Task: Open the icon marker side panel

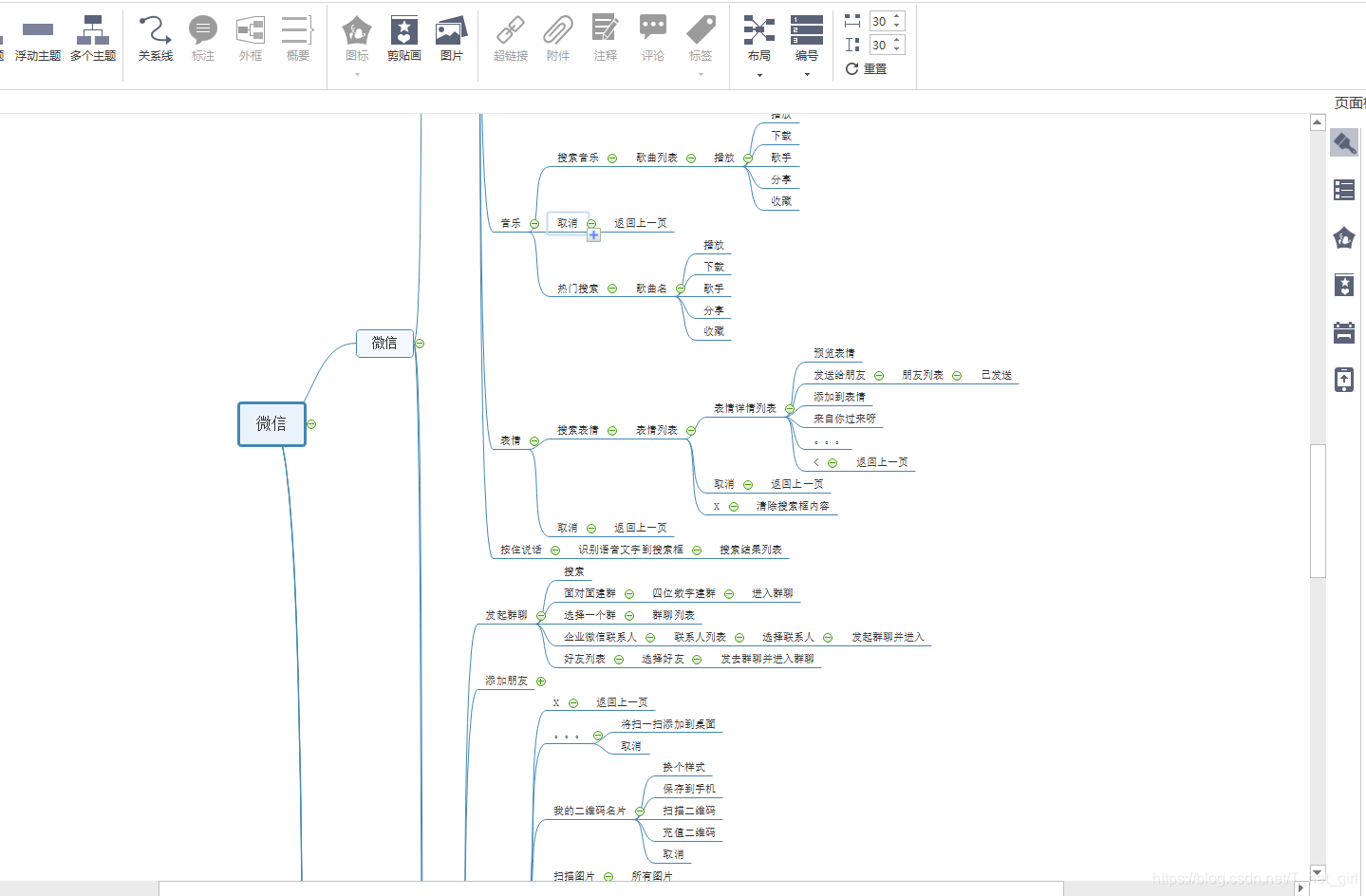Action: click(x=1344, y=237)
